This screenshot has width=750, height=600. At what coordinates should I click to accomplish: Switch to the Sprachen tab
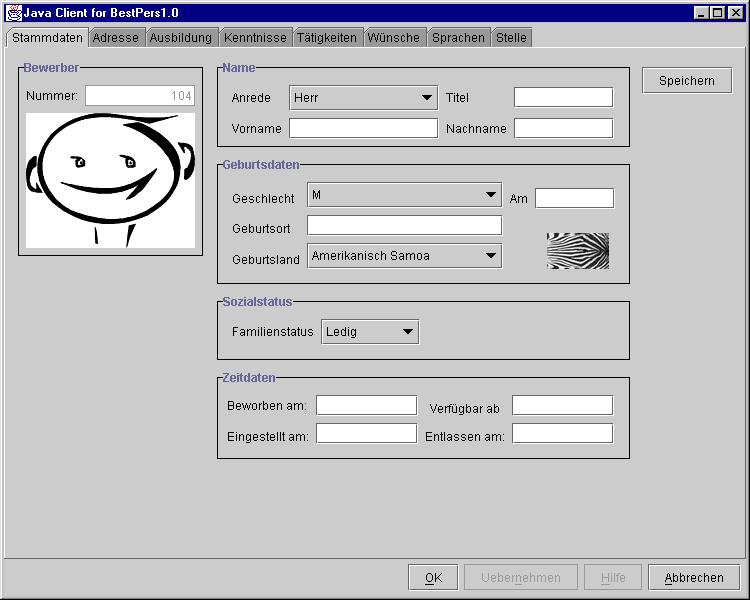458,38
